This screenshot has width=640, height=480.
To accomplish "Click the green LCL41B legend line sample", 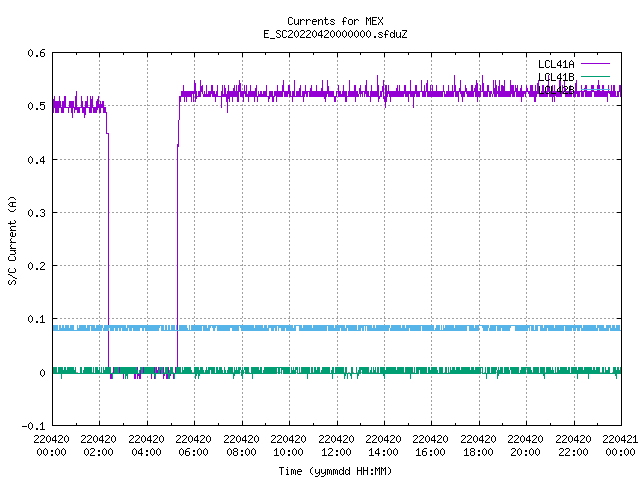I will click(x=595, y=76).
